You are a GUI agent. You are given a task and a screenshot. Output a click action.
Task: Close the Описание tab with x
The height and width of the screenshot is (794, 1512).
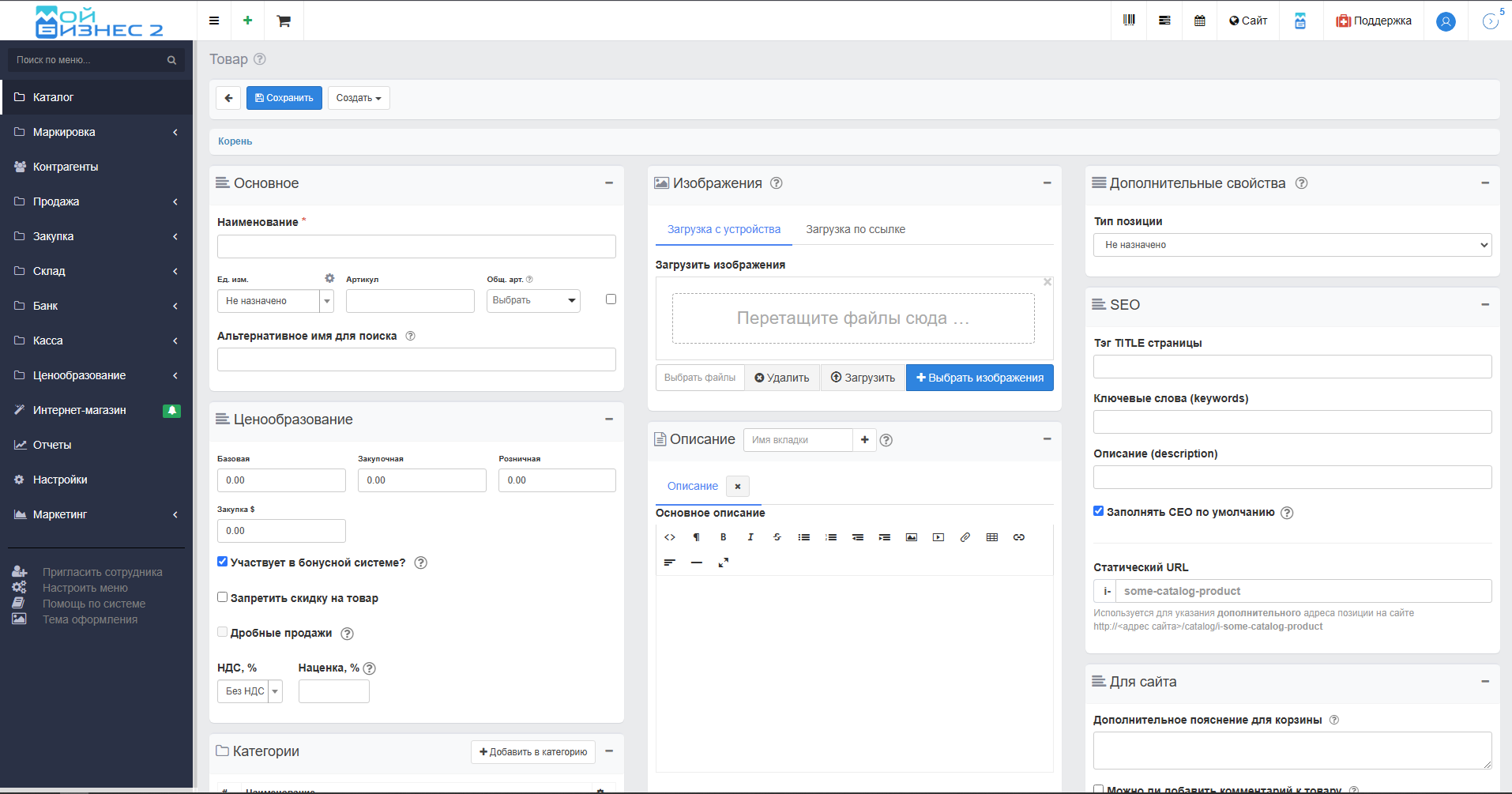tap(738, 487)
